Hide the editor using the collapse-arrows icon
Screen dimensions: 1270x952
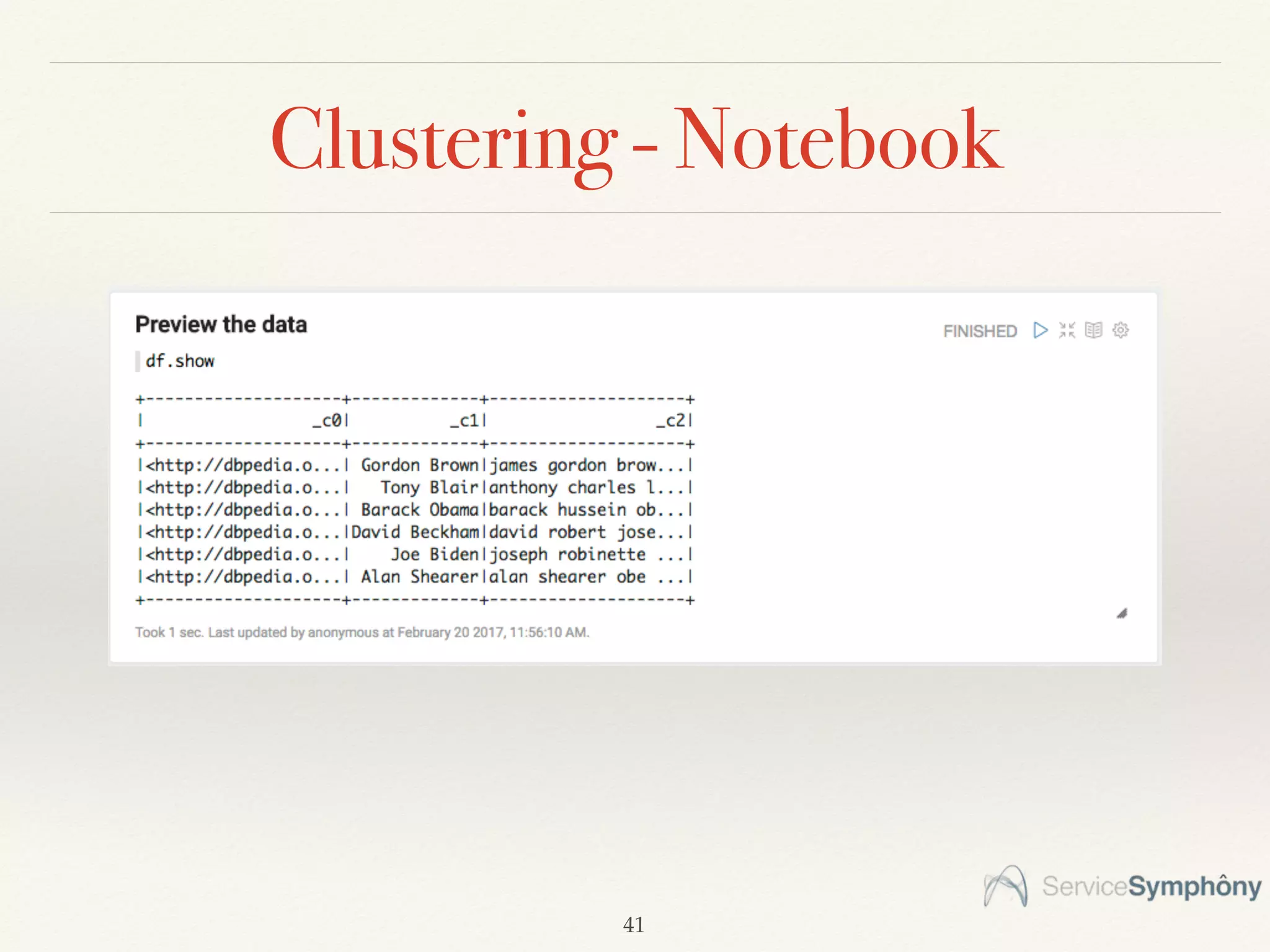tap(1067, 330)
